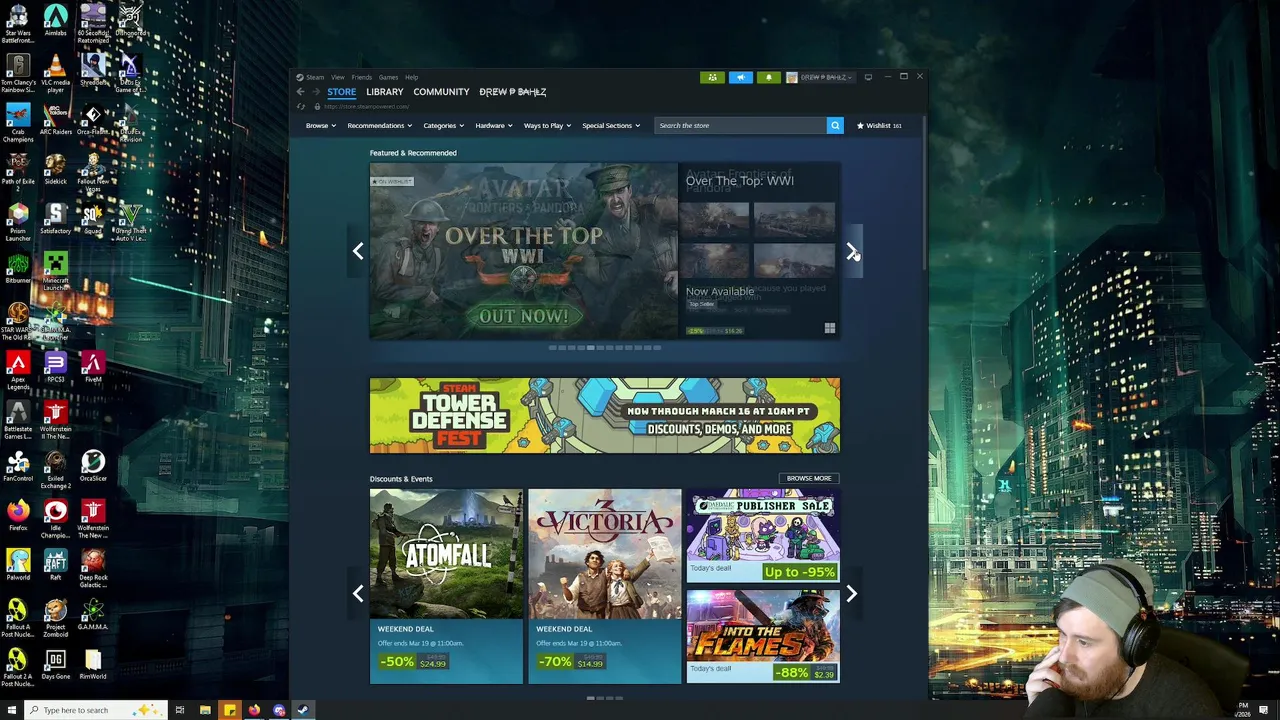Open Steam announcements megaphone icon
The image size is (1280, 720).
click(x=741, y=77)
